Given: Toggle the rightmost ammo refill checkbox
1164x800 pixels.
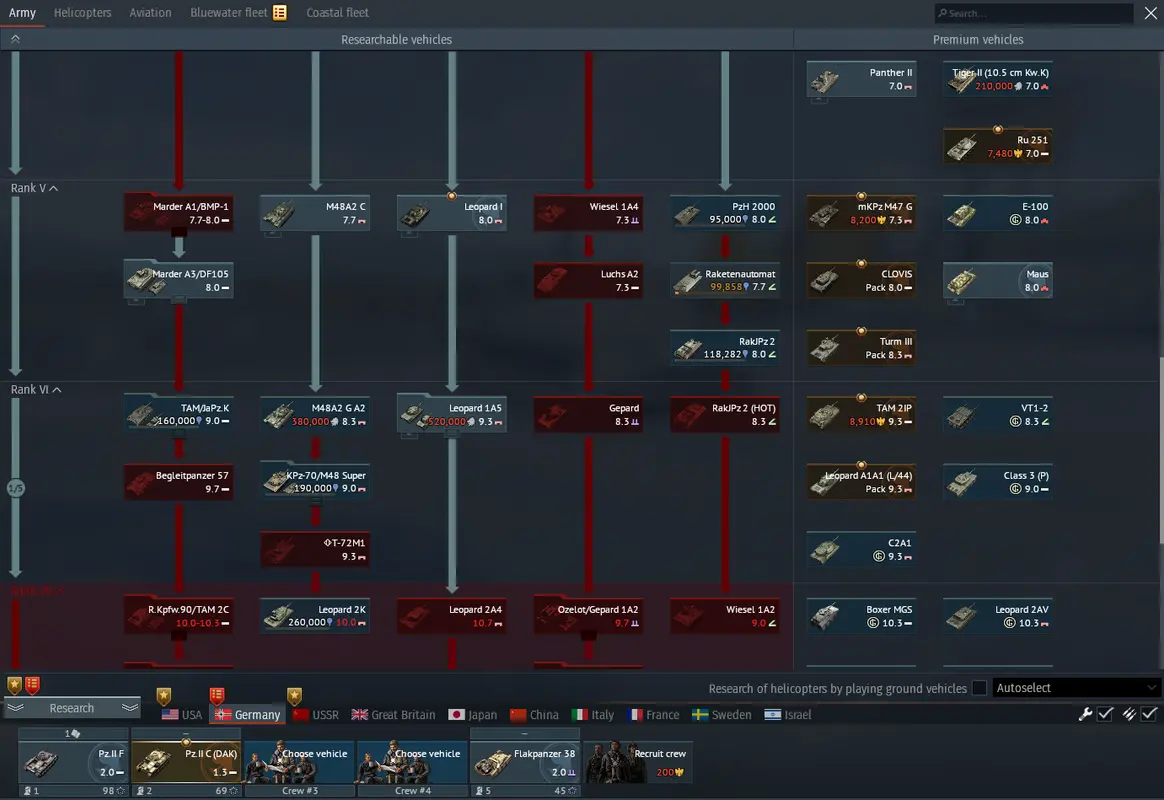Looking at the screenshot, I should point(1149,714).
